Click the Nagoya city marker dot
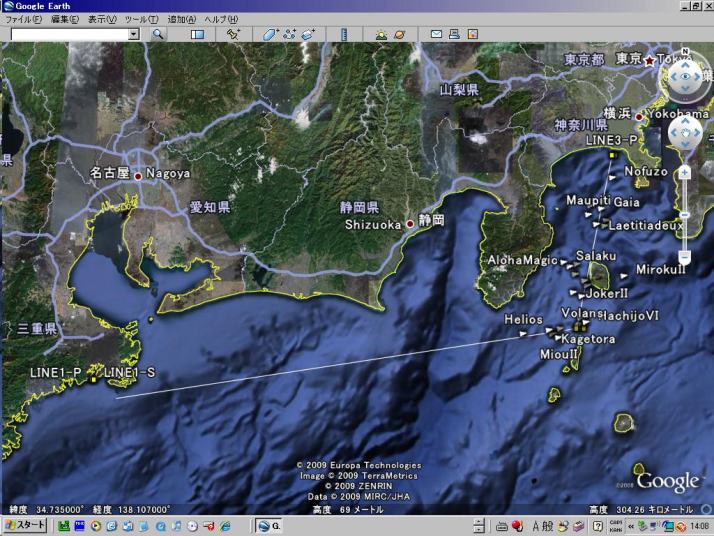 click(x=138, y=176)
